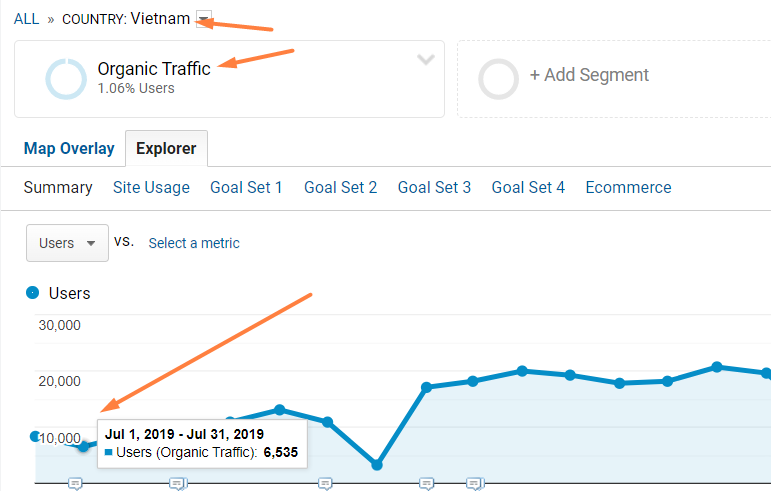Open the Users metric dropdown

(67, 243)
